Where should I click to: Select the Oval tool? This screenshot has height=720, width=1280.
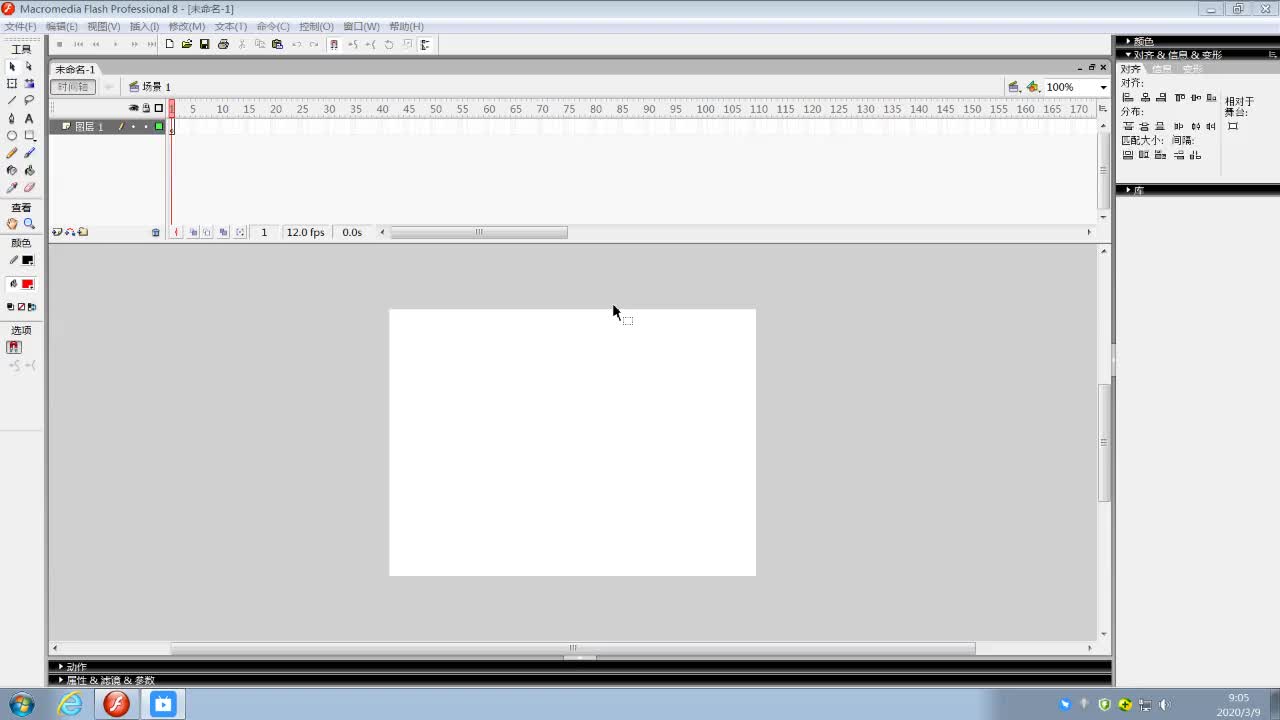click(x=12, y=136)
